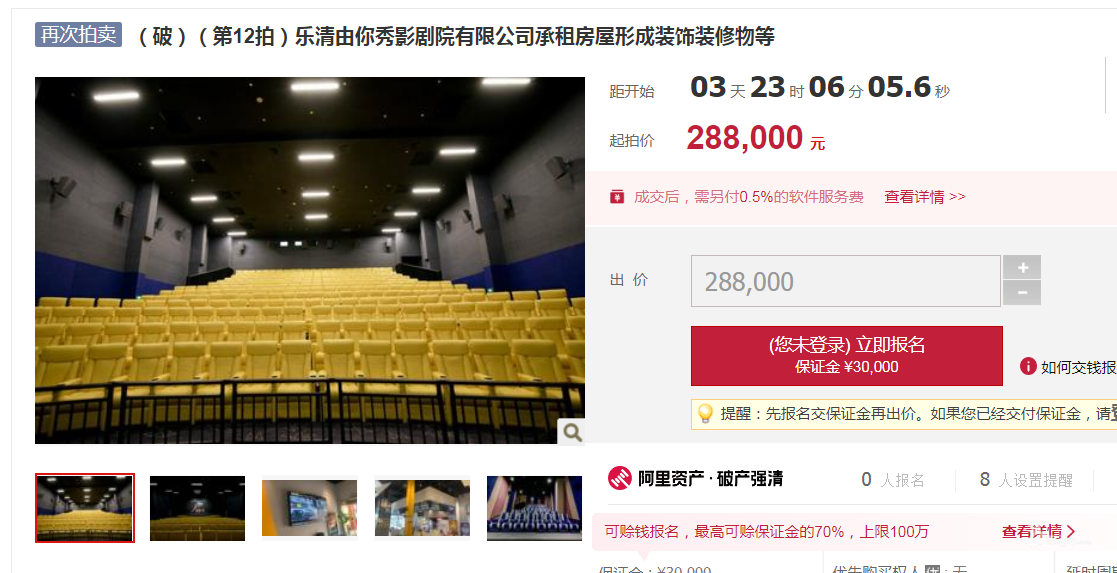Select the second dark theater thumbnail
Screen dimensions: 1117x573
click(197, 508)
